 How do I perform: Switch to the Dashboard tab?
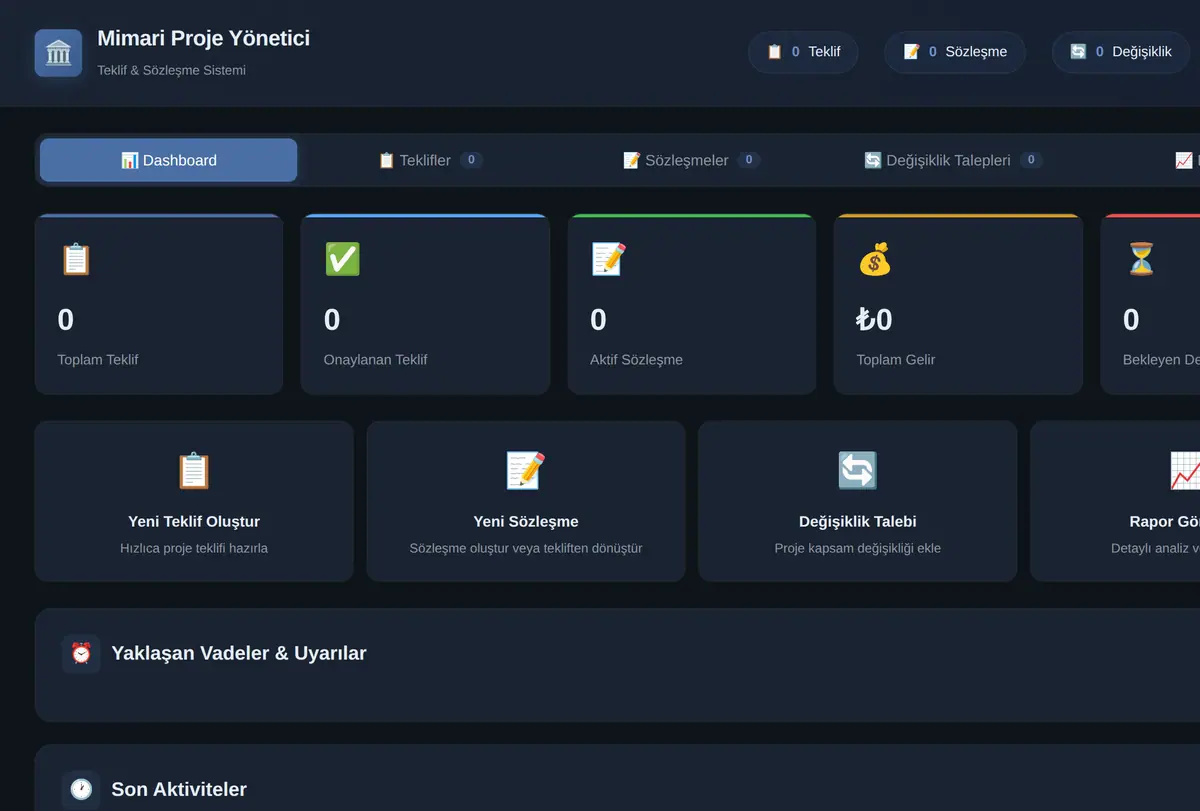[168, 160]
